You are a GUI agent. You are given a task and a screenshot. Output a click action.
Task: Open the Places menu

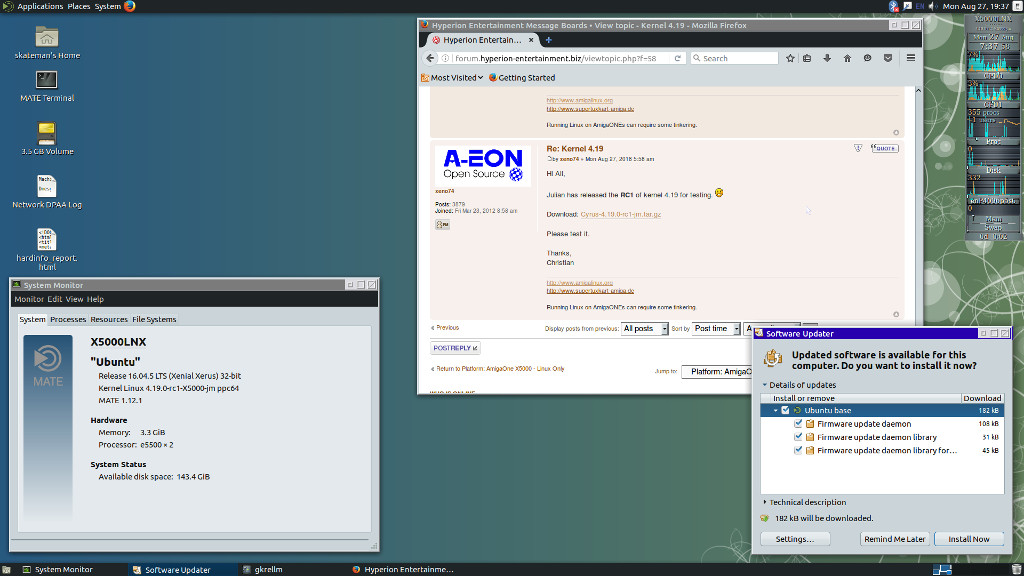click(79, 6)
